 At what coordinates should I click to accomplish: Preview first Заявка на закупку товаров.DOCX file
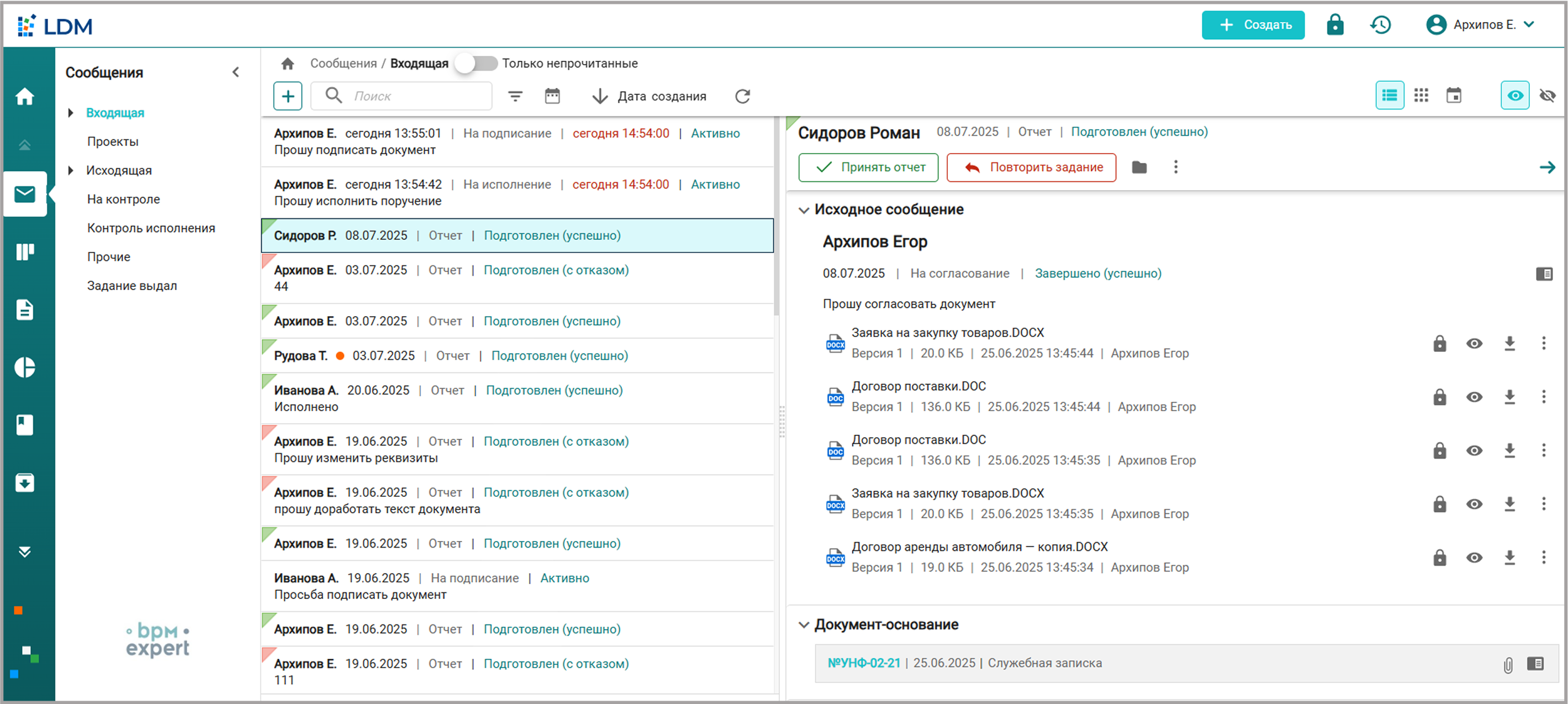click(x=1474, y=343)
